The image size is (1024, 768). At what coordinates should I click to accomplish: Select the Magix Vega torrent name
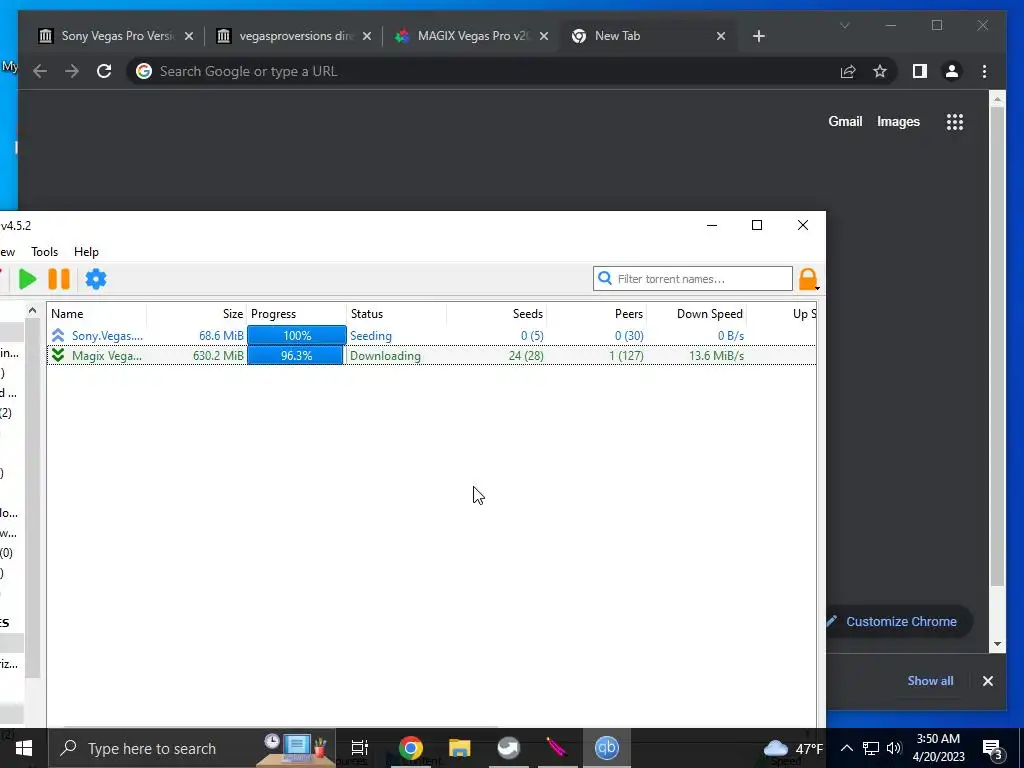click(x=106, y=356)
